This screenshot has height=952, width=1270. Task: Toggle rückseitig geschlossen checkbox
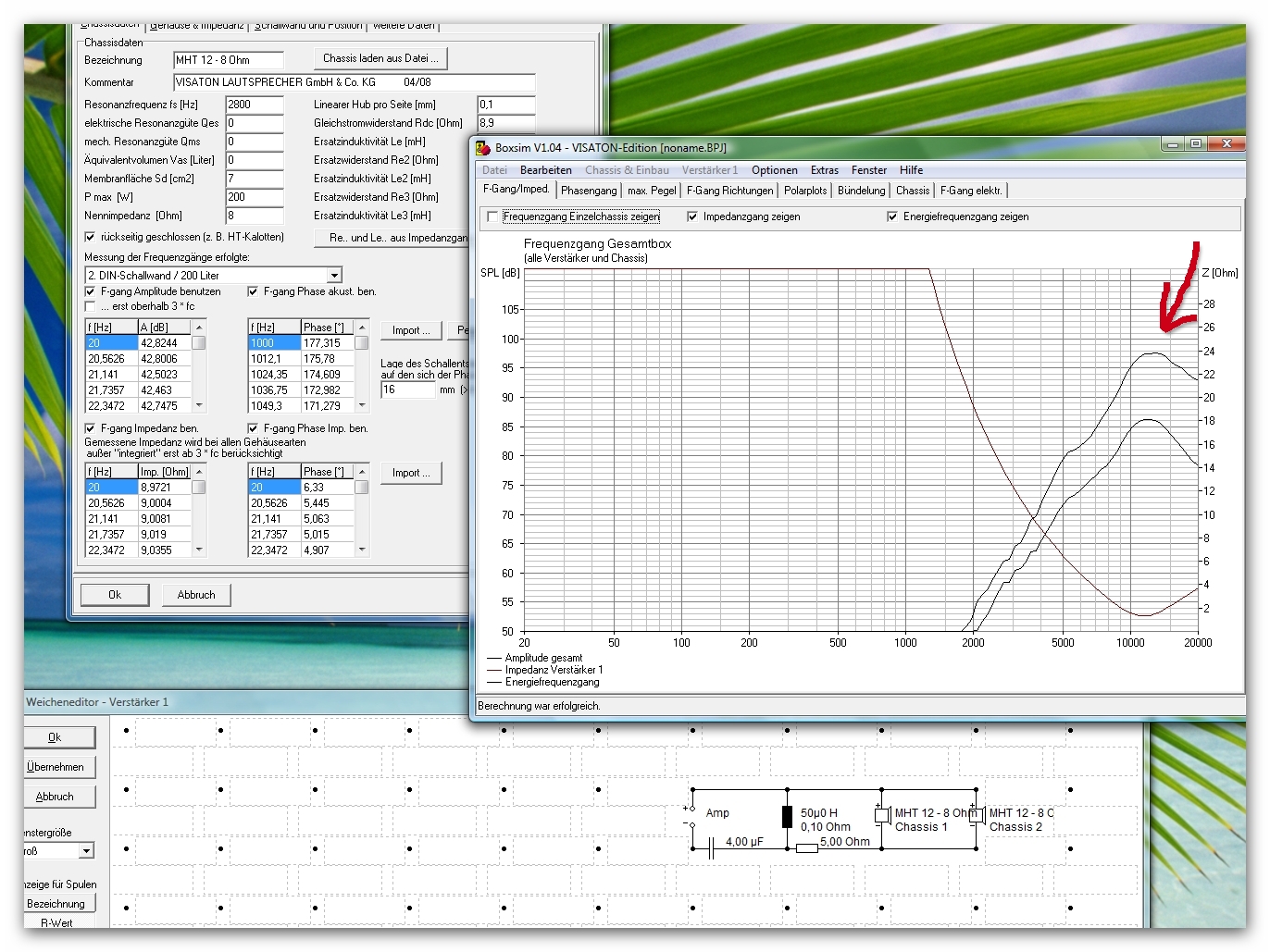point(91,237)
